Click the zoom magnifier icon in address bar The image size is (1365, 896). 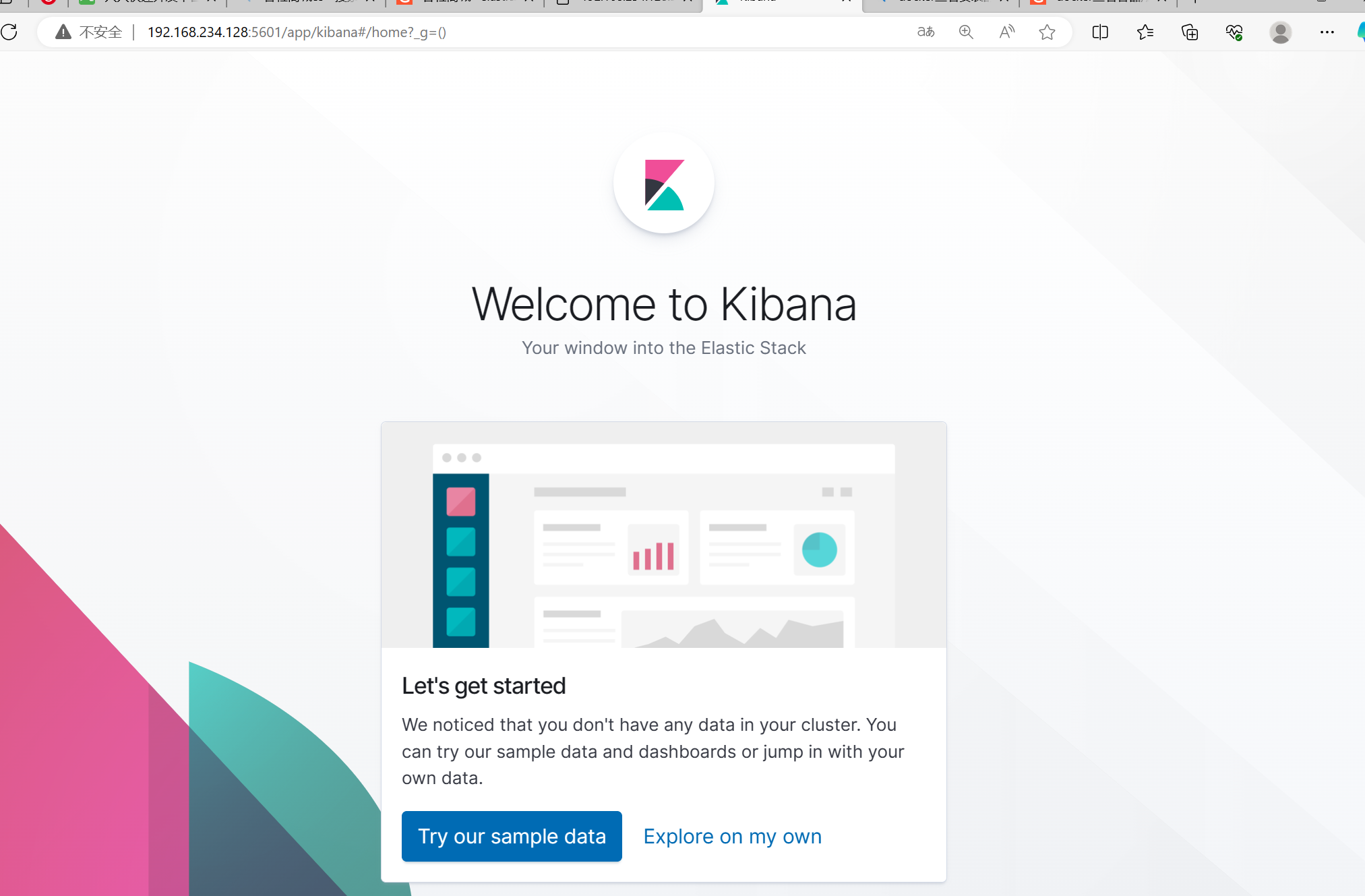coord(966,32)
